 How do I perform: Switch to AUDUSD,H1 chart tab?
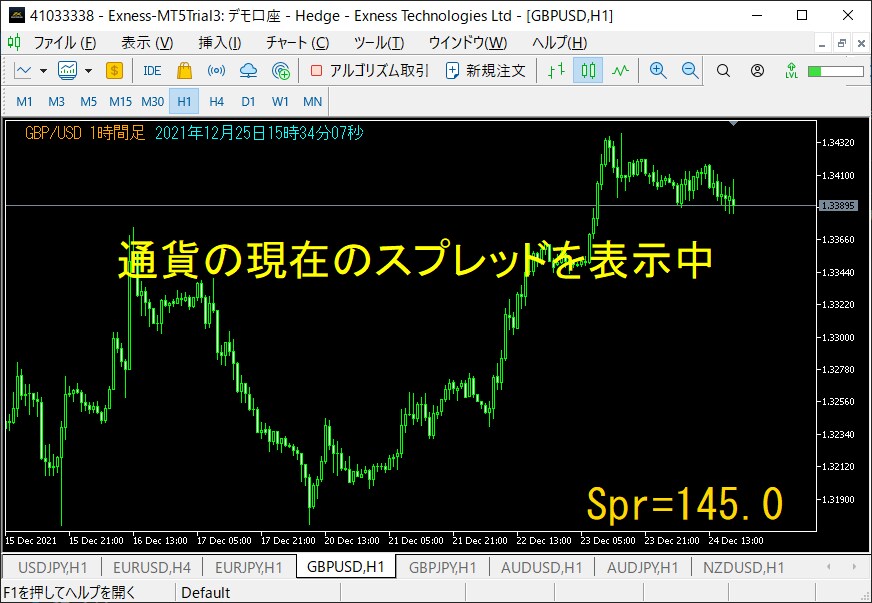tap(542, 567)
